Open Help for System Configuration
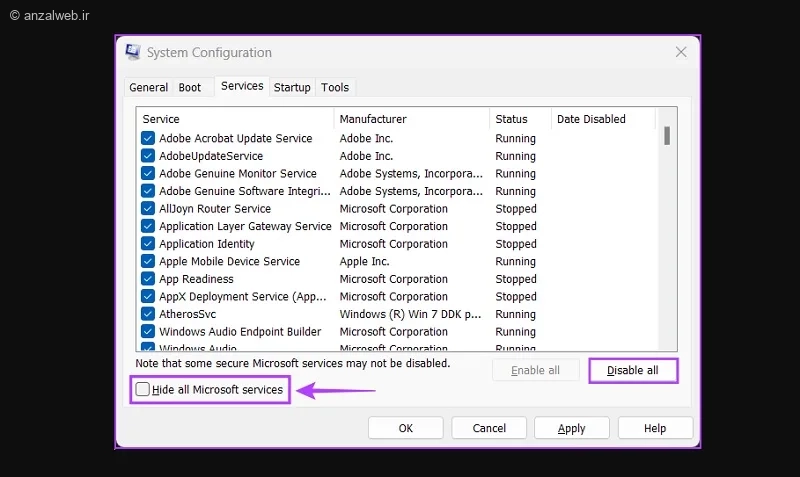The width and height of the screenshot is (800, 477). coord(655,428)
